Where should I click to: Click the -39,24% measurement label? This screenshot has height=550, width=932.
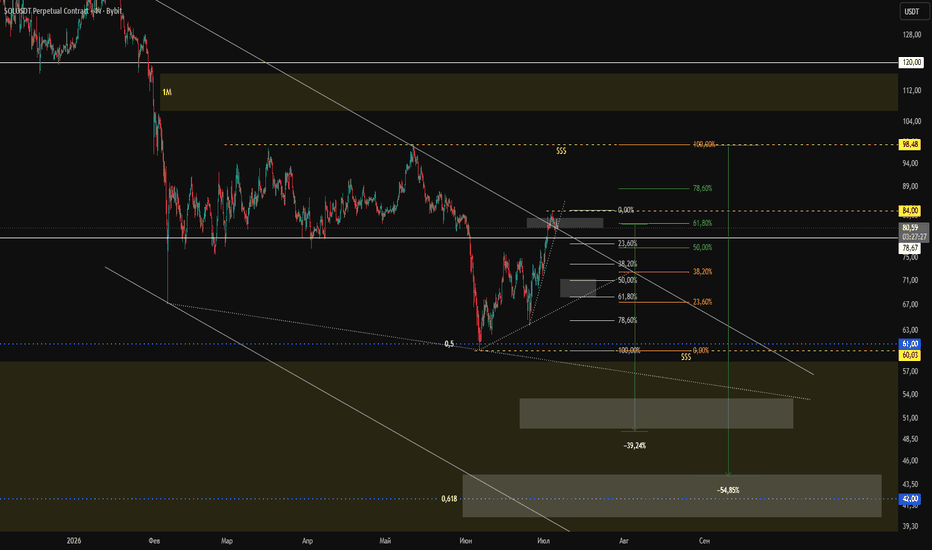click(x=635, y=445)
